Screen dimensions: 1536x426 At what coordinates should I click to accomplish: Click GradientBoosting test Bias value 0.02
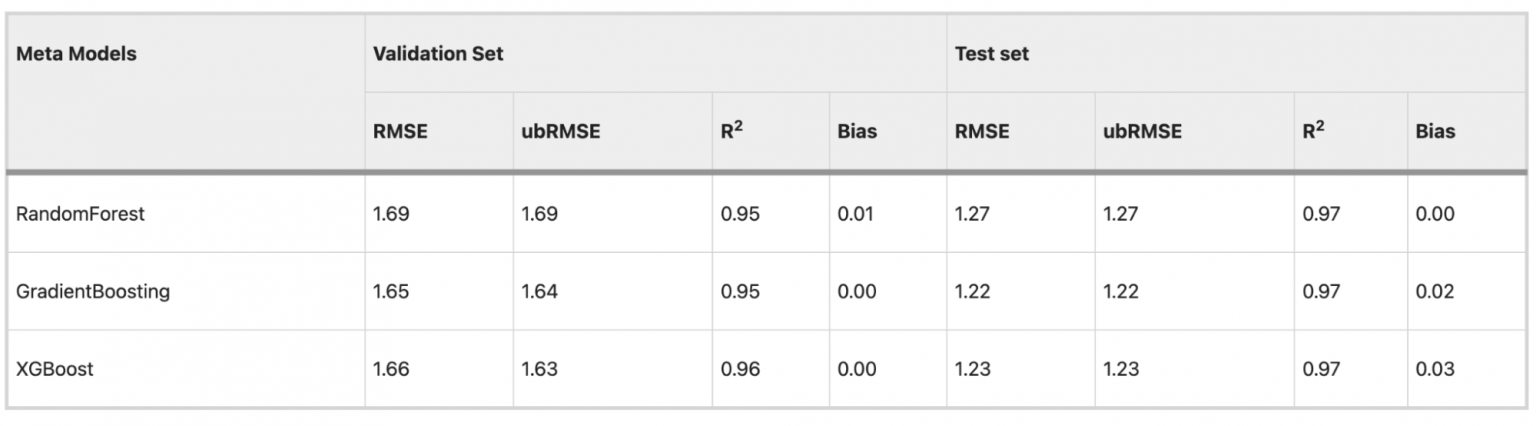[x=1435, y=292]
